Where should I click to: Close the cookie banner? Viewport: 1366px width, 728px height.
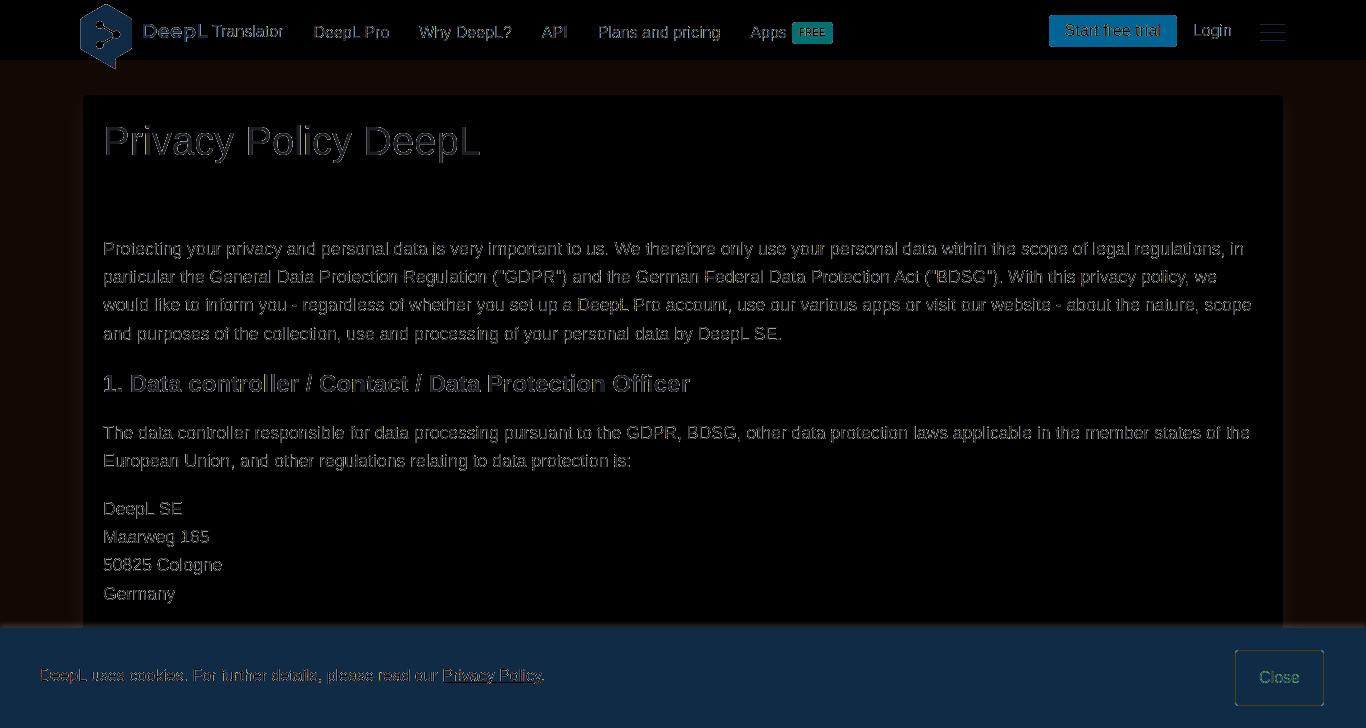[1279, 678]
